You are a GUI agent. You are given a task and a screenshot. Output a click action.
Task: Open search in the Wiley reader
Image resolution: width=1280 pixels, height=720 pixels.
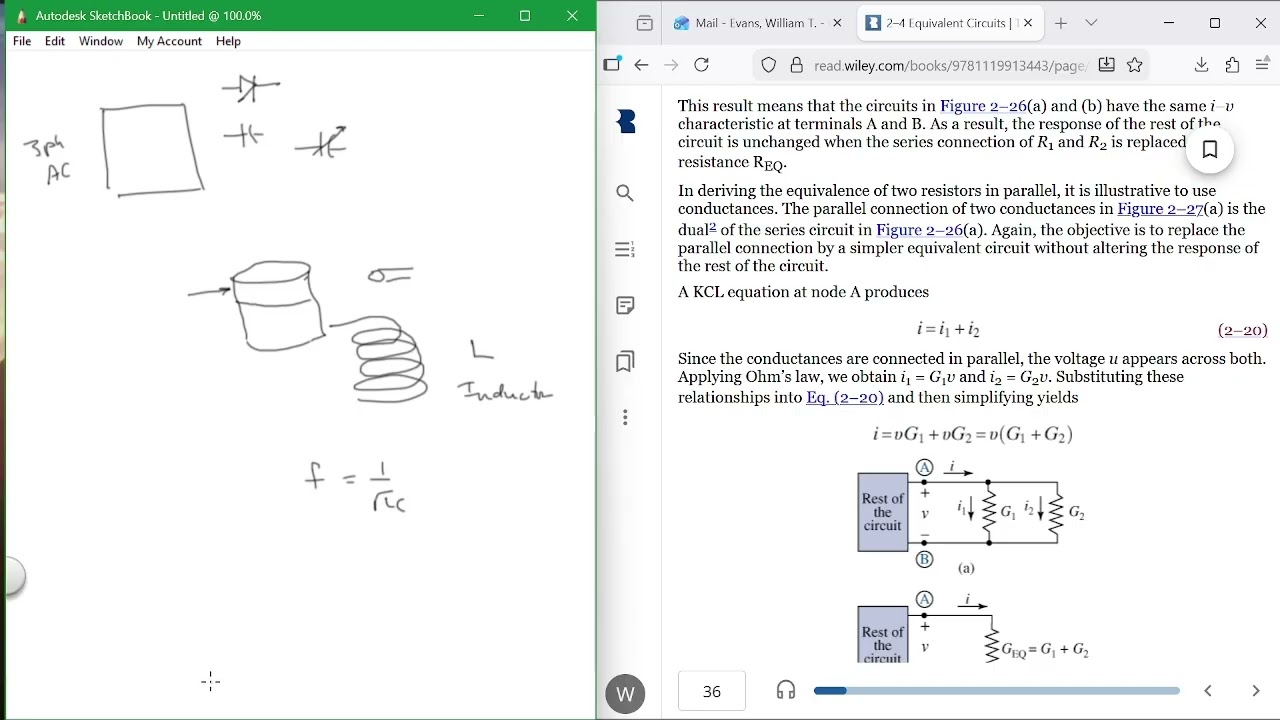coord(625,193)
